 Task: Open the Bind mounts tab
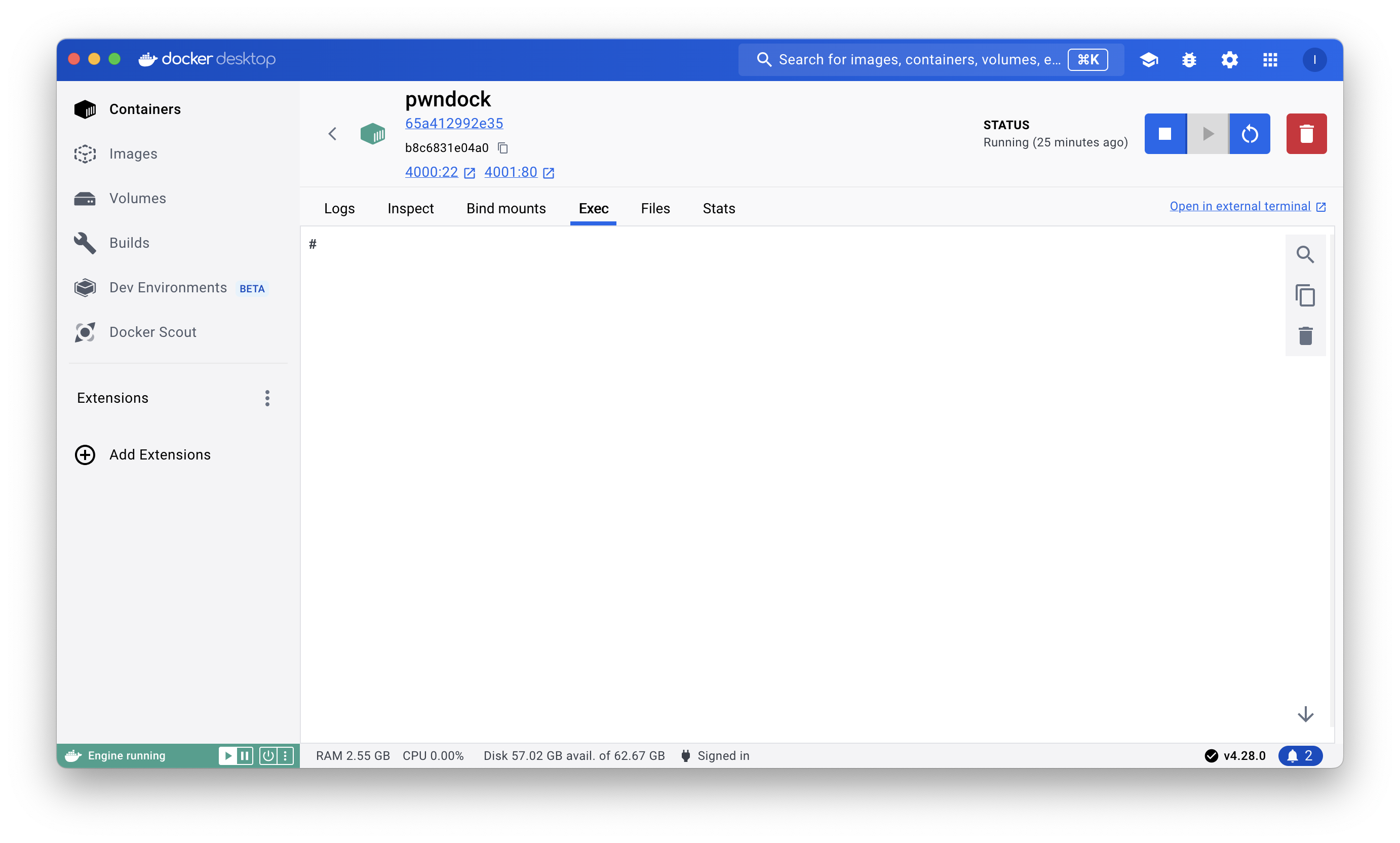pyautogui.click(x=505, y=209)
